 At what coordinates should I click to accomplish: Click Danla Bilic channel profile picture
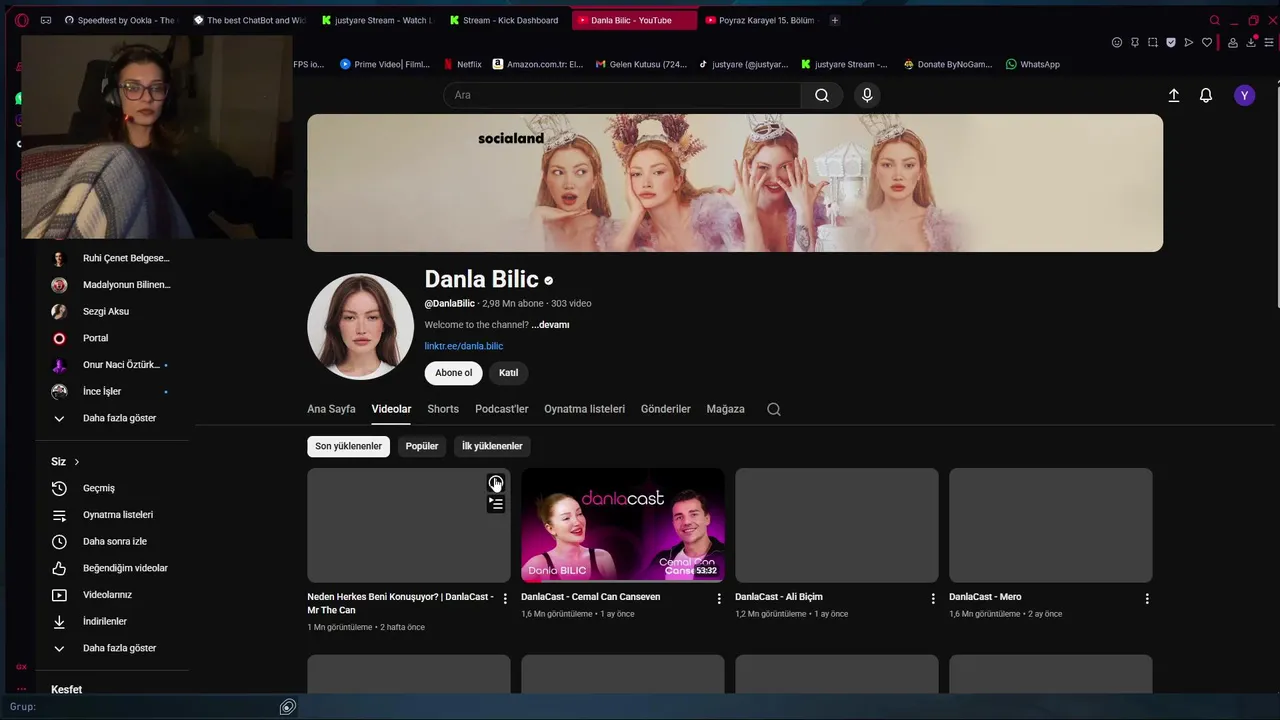pyautogui.click(x=360, y=327)
